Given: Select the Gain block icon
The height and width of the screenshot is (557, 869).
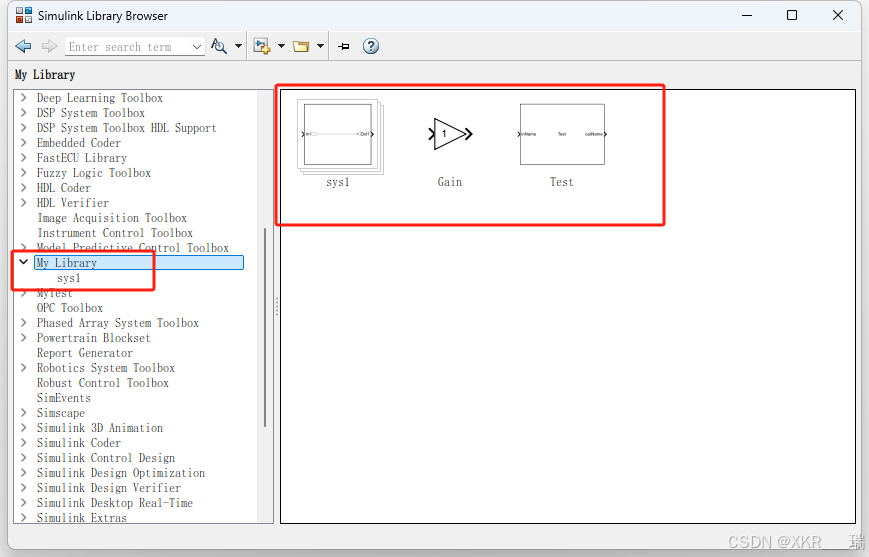Looking at the screenshot, I should click(x=450, y=134).
